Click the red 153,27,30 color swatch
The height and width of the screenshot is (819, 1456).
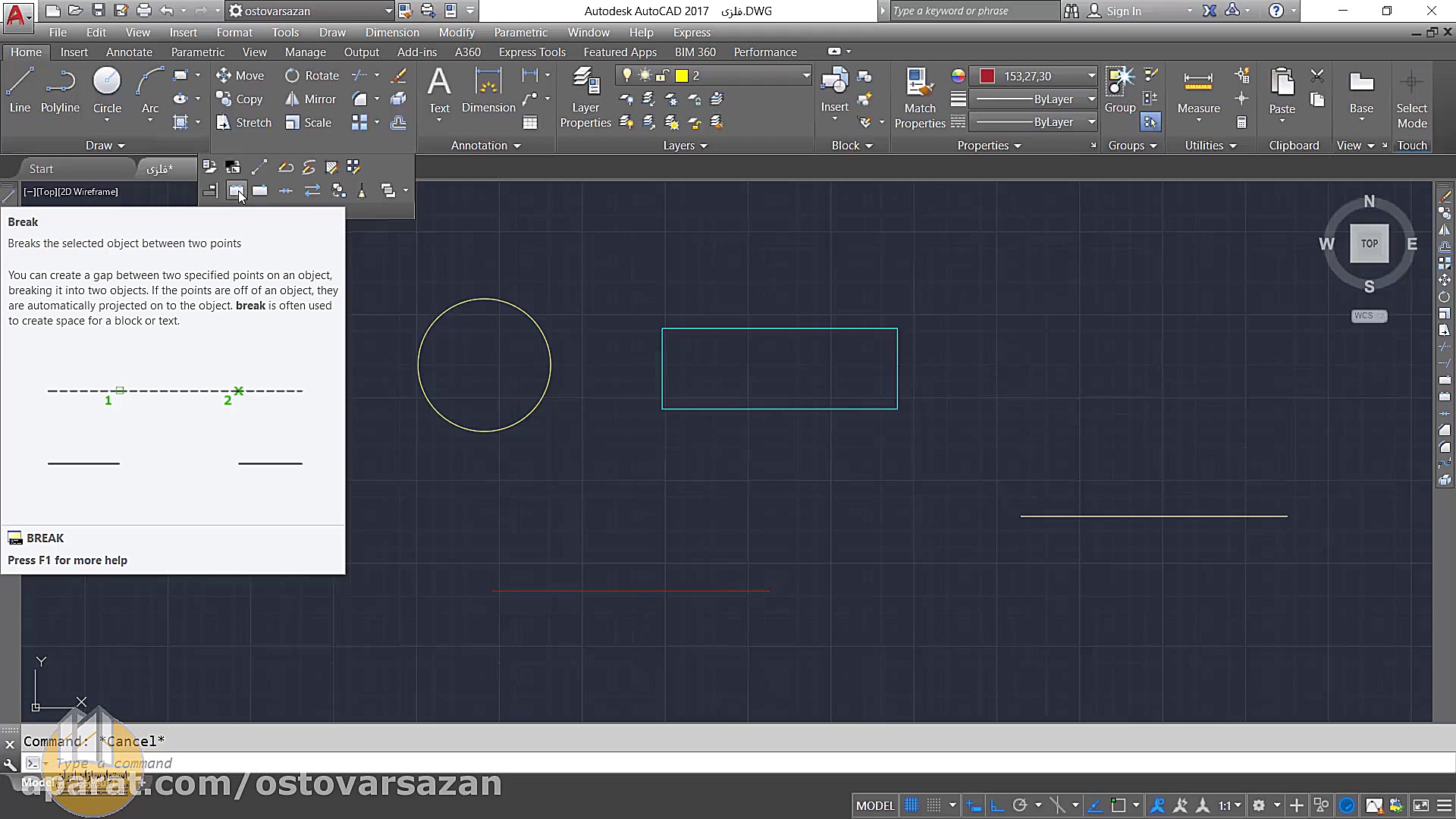(987, 76)
